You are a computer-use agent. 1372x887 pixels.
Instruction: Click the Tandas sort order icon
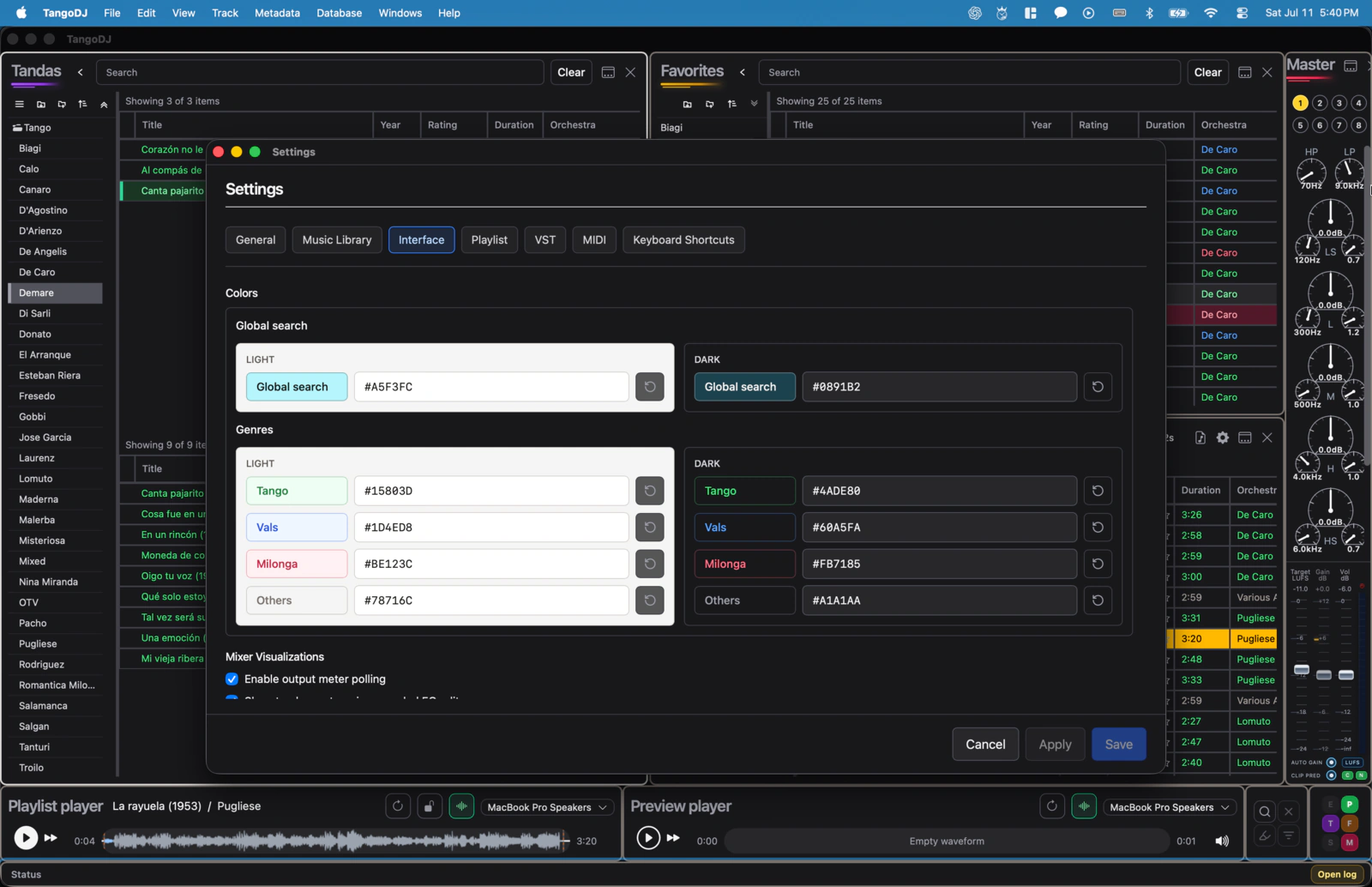tap(82, 104)
